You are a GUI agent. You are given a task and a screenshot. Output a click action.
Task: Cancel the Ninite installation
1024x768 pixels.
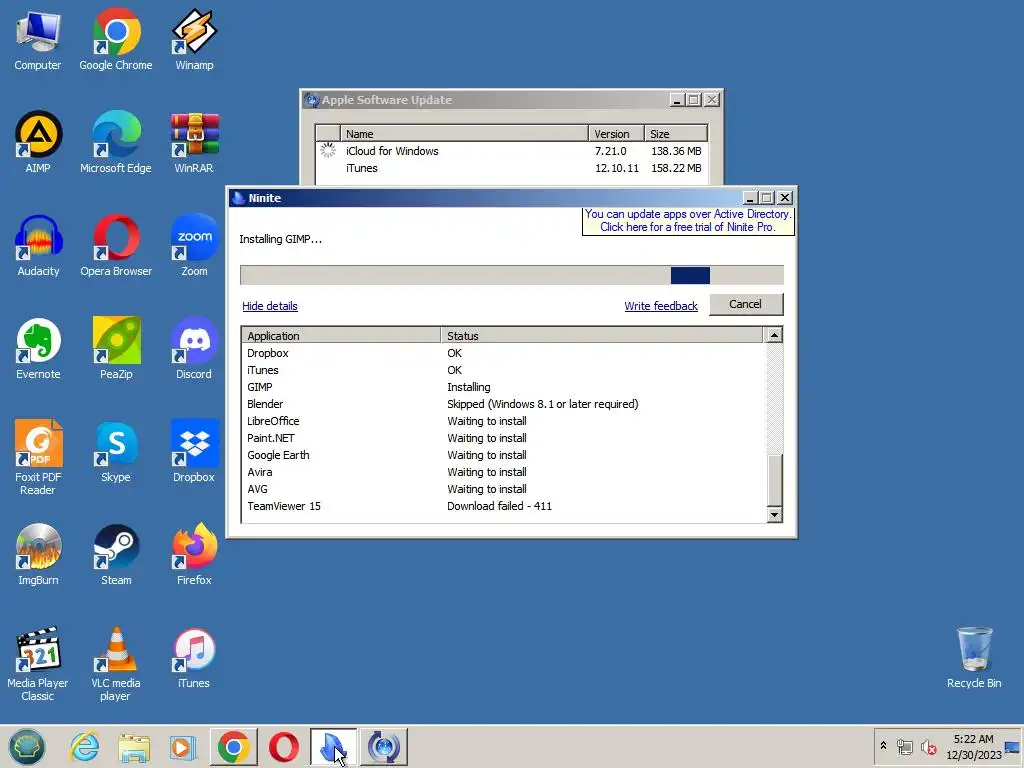tap(745, 304)
